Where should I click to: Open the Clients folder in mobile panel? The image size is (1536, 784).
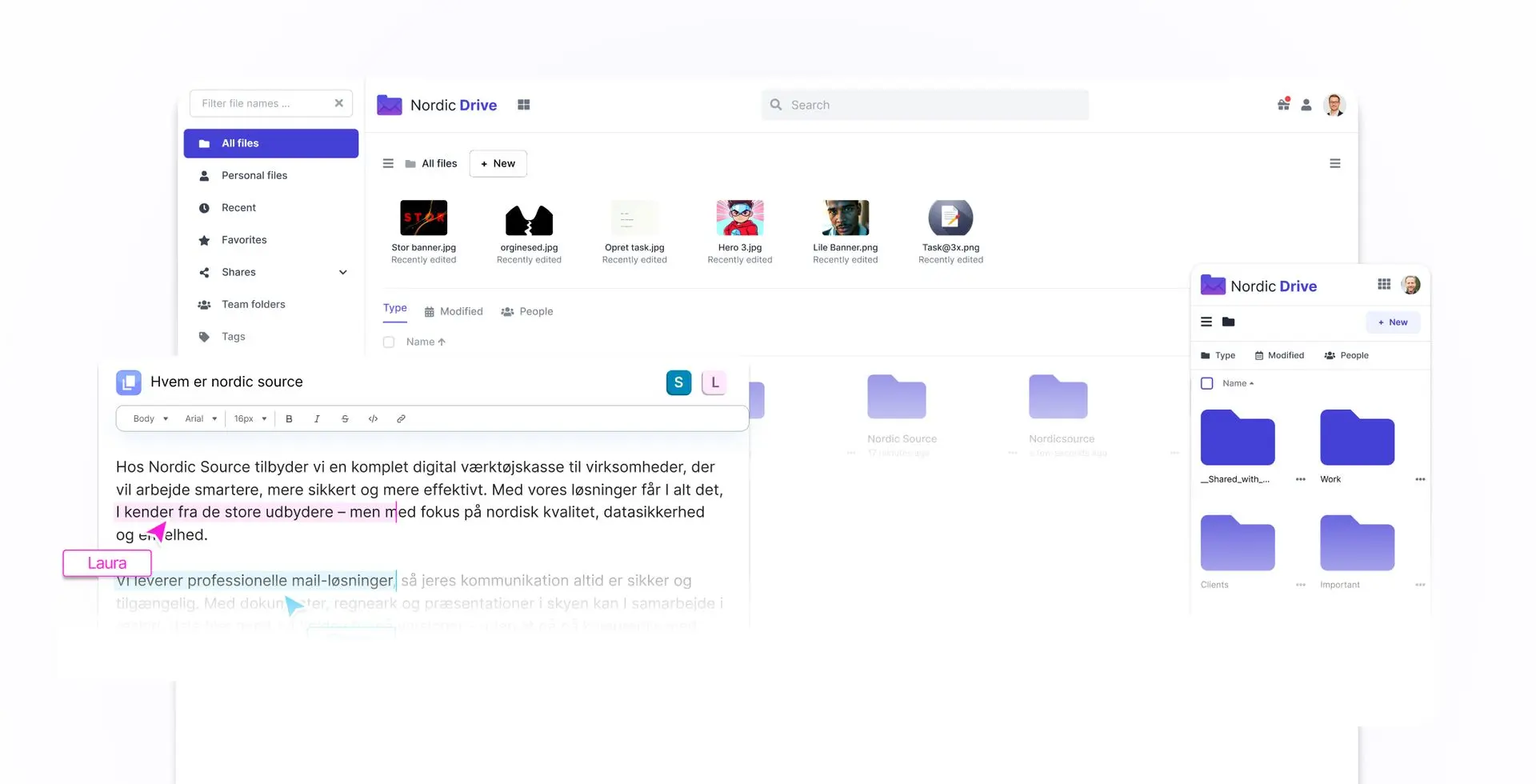[1238, 543]
